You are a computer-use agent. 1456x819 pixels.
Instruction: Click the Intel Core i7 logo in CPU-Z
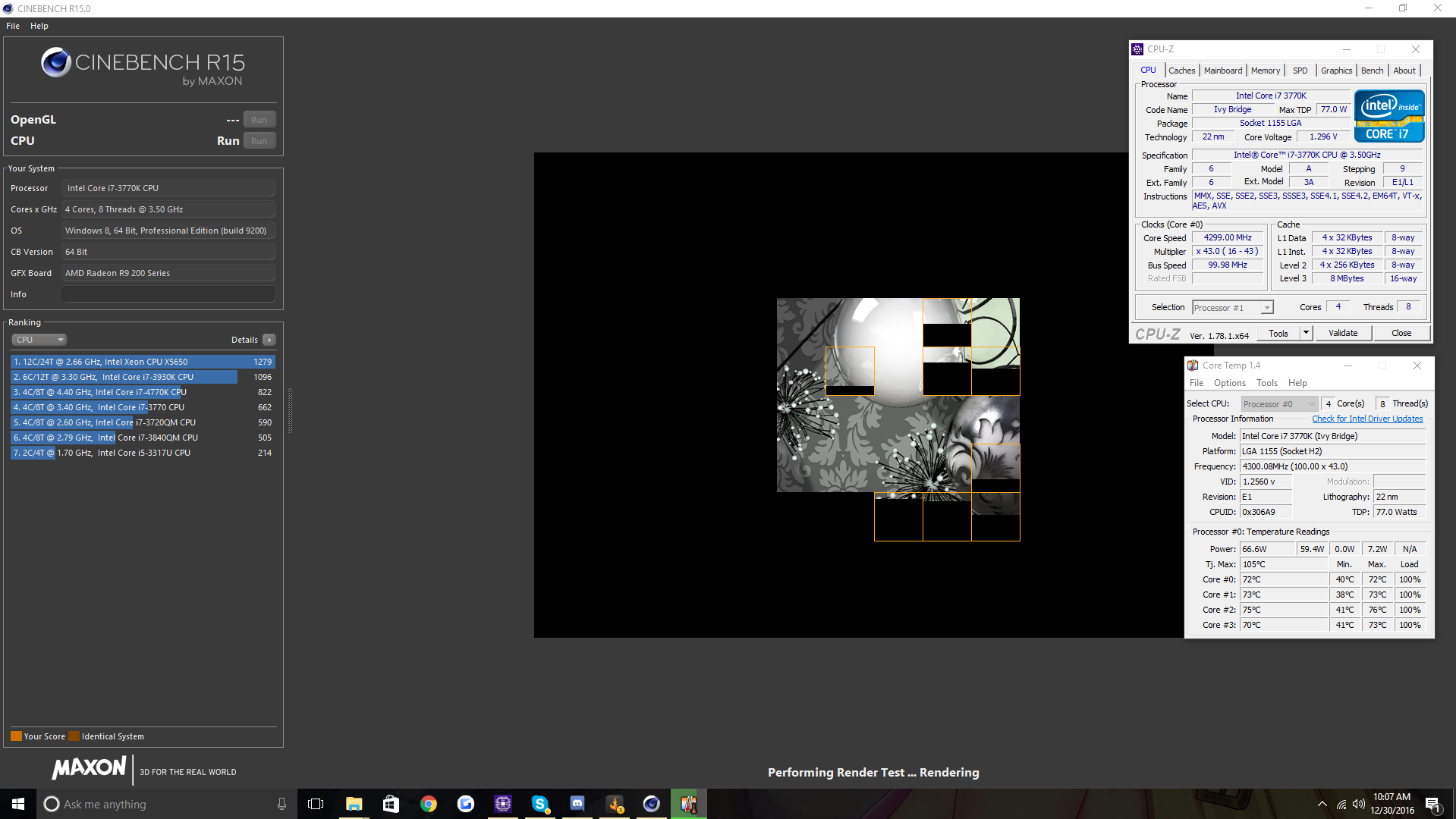(1389, 116)
